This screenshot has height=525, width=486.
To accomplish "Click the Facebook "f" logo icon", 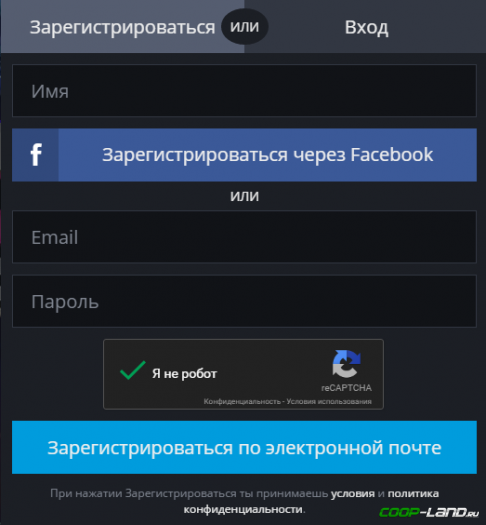I will (36, 155).
